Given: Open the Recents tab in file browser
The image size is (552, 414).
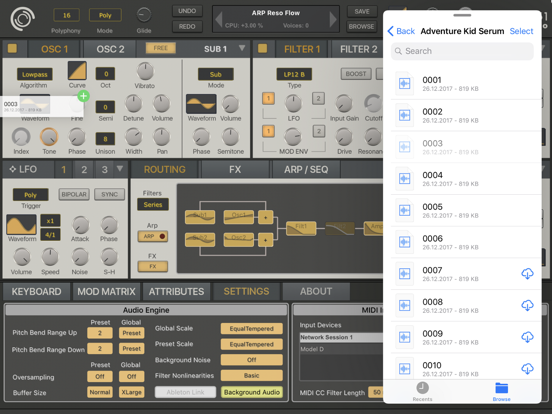Looking at the screenshot, I should pos(422,391).
